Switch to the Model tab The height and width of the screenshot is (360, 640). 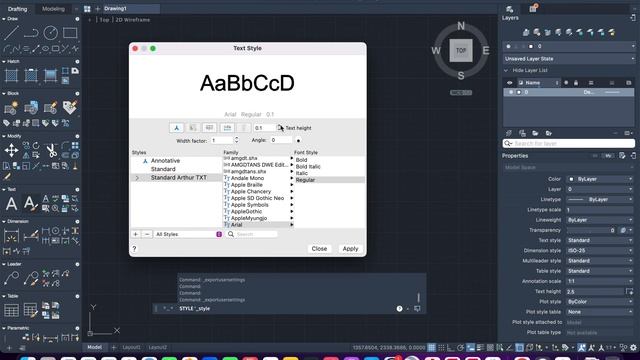click(x=95, y=347)
